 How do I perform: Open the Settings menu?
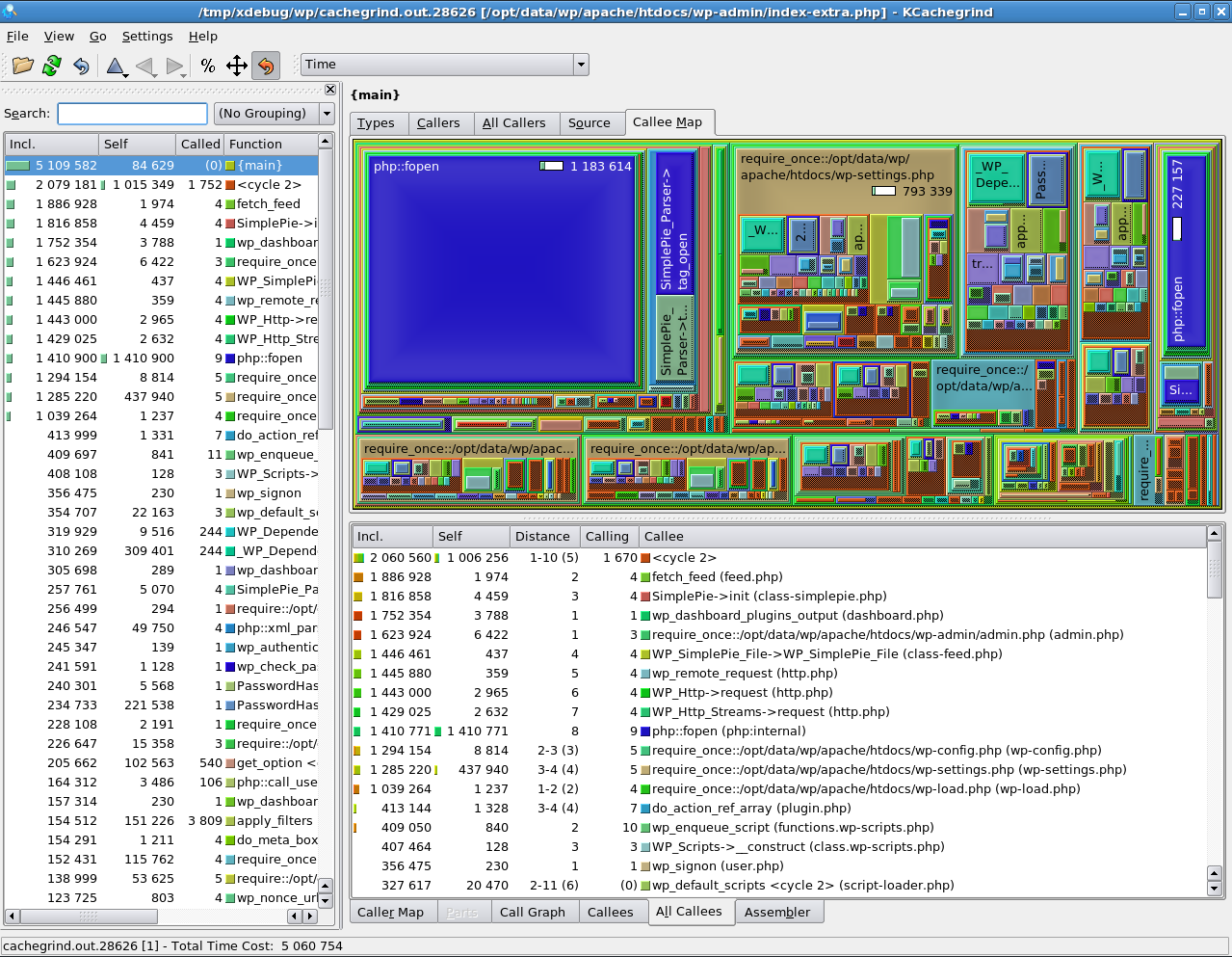coord(147,36)
